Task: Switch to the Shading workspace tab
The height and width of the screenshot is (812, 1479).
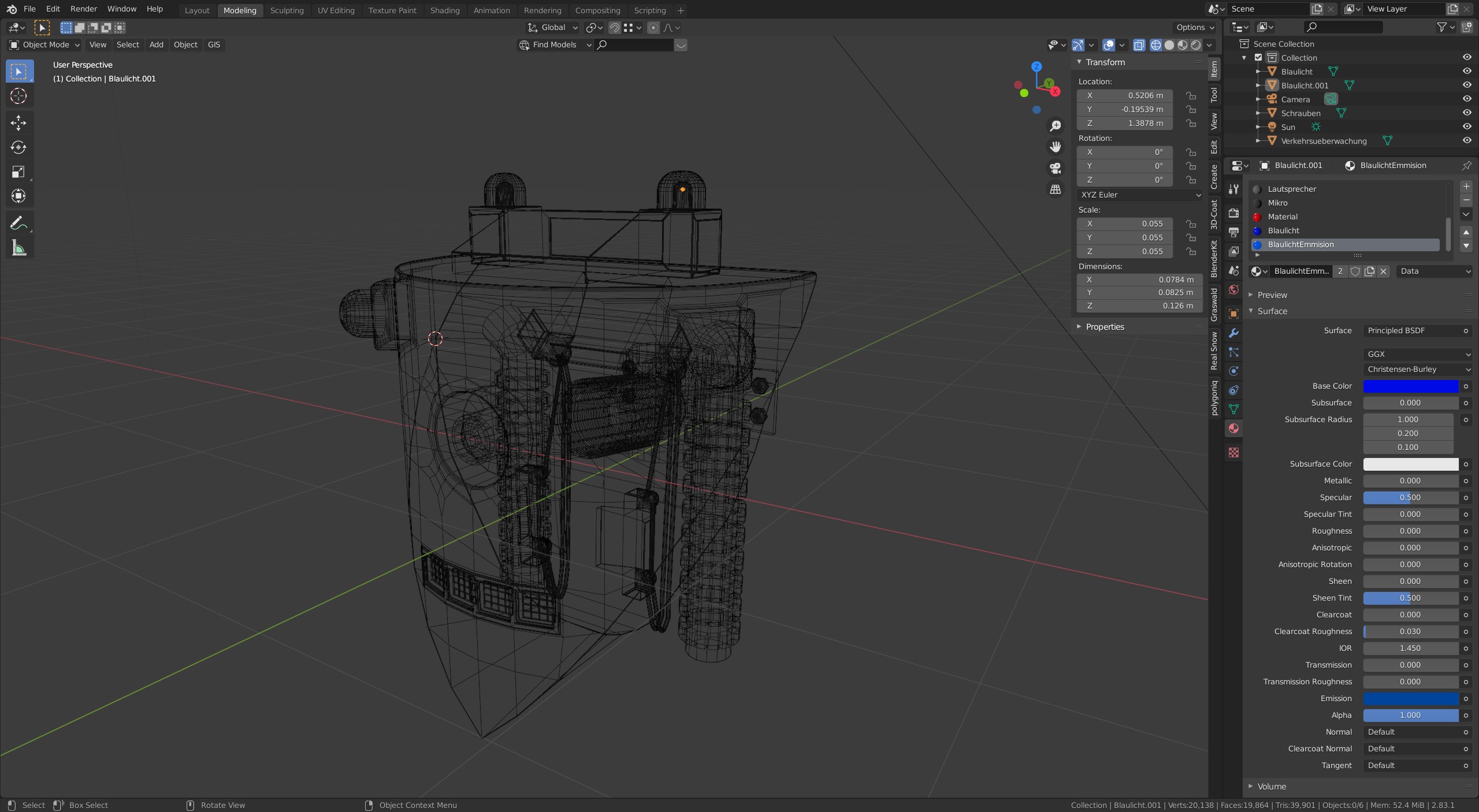Action: 444,10
